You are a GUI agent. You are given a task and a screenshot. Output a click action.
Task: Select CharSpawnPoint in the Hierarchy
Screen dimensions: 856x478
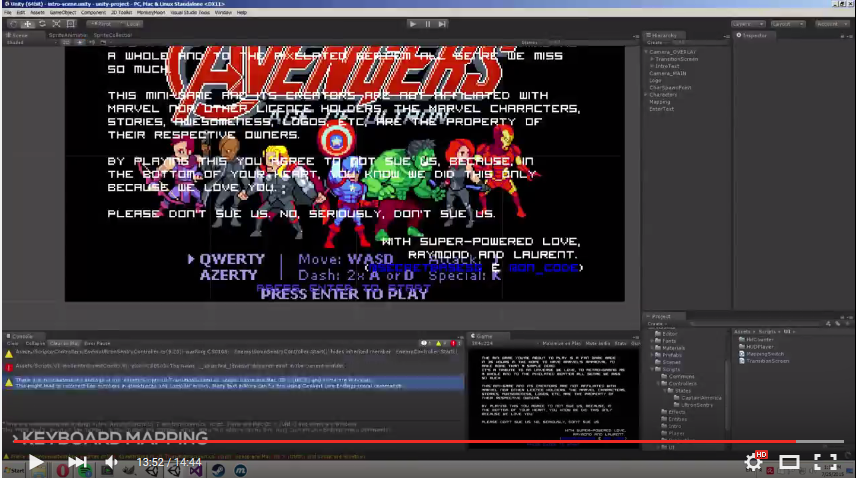point(670,87)
